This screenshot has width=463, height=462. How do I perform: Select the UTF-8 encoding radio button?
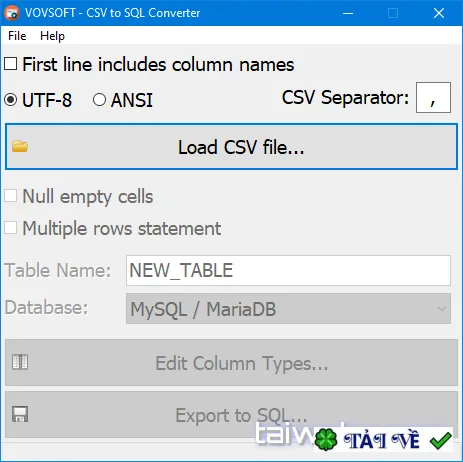11,100
